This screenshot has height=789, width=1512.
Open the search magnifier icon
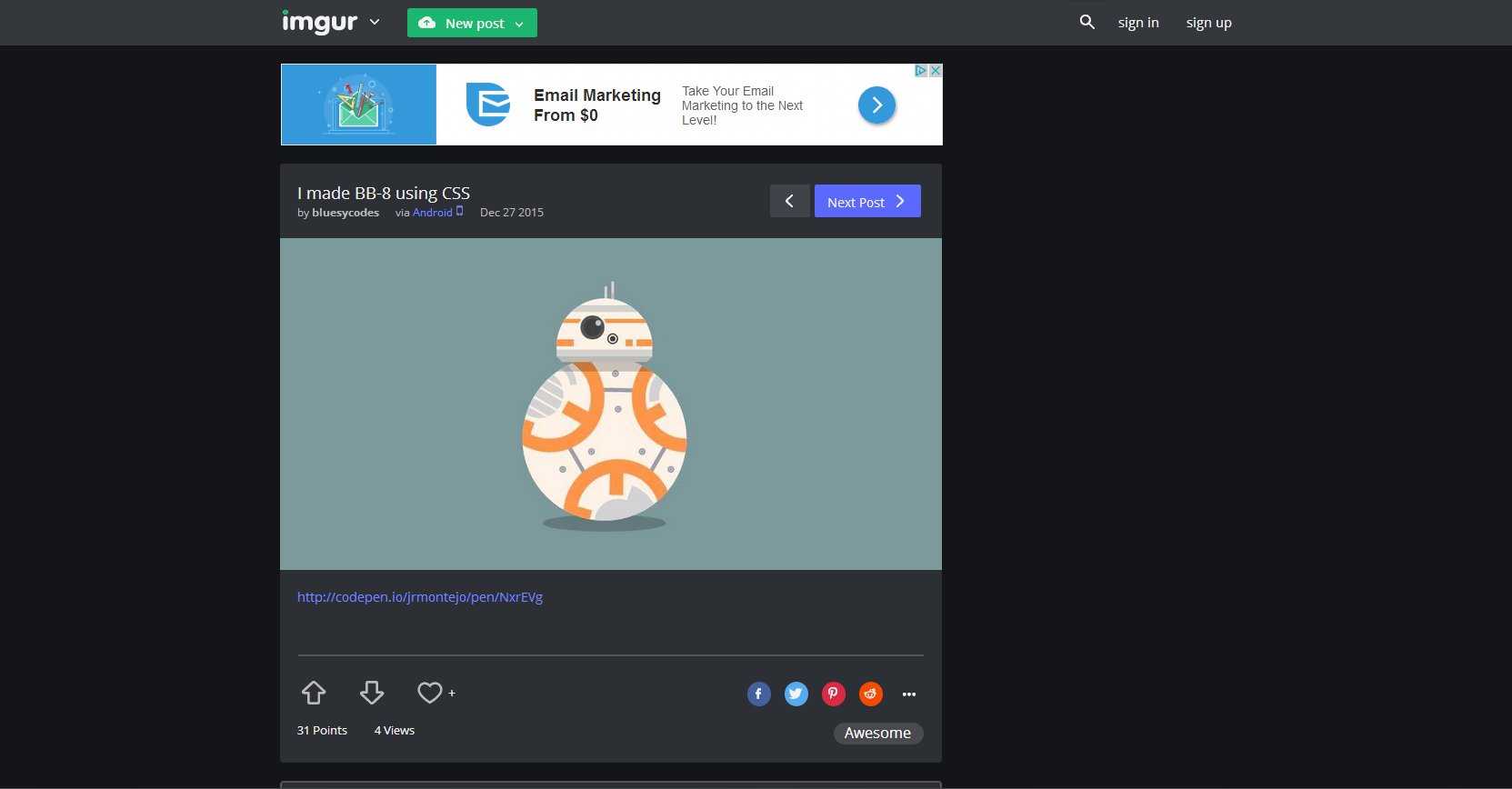click(1086, 22)
